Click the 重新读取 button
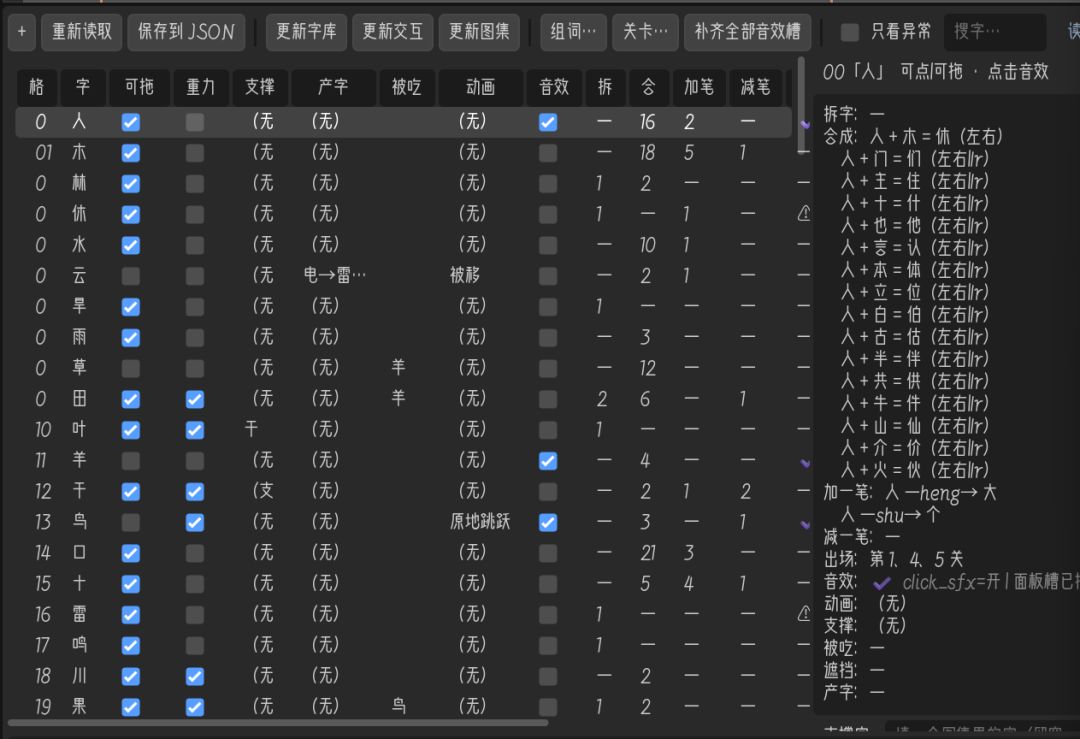Viewport: 1080px width, 739px height. [x=82, y=32]
